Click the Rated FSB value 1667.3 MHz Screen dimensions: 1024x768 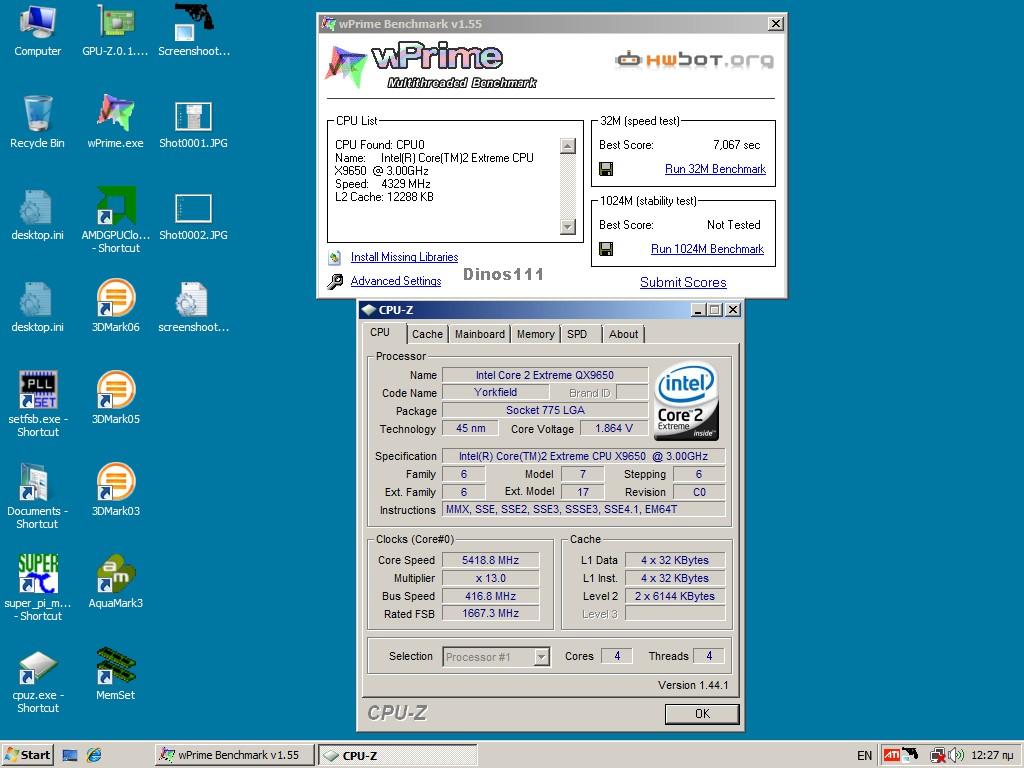tap(490, 614)
